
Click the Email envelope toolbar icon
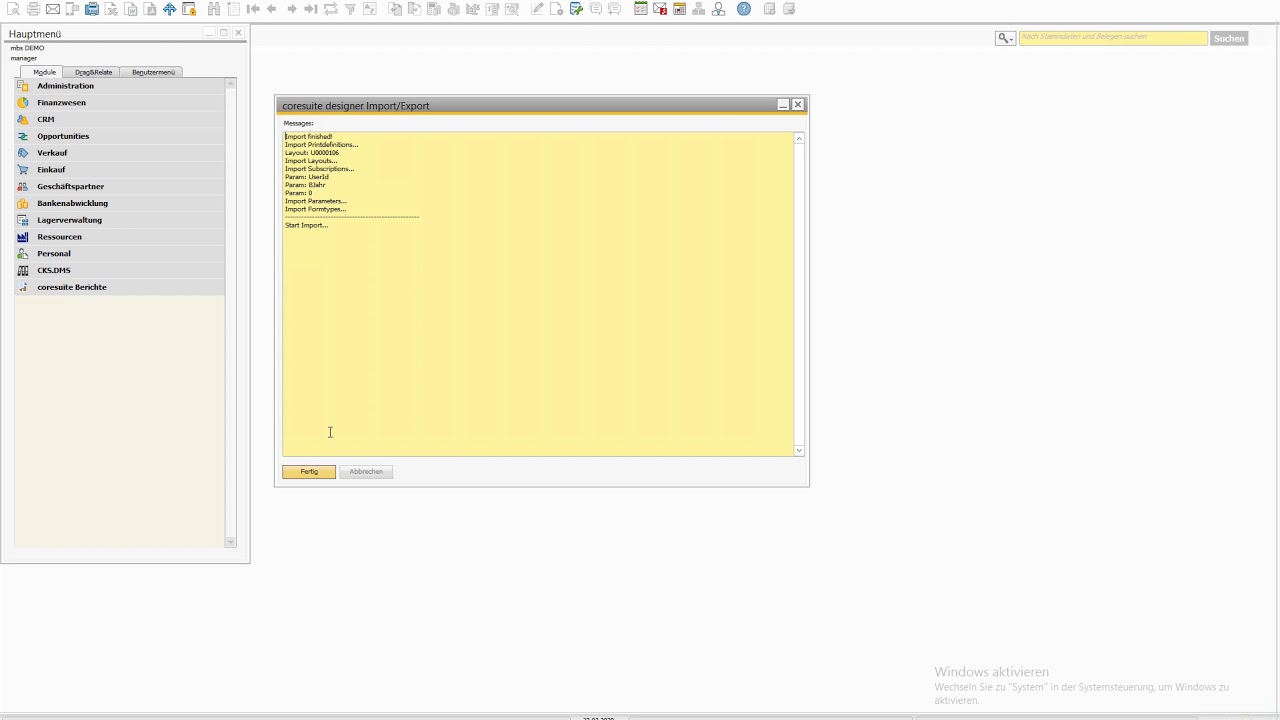53,9
